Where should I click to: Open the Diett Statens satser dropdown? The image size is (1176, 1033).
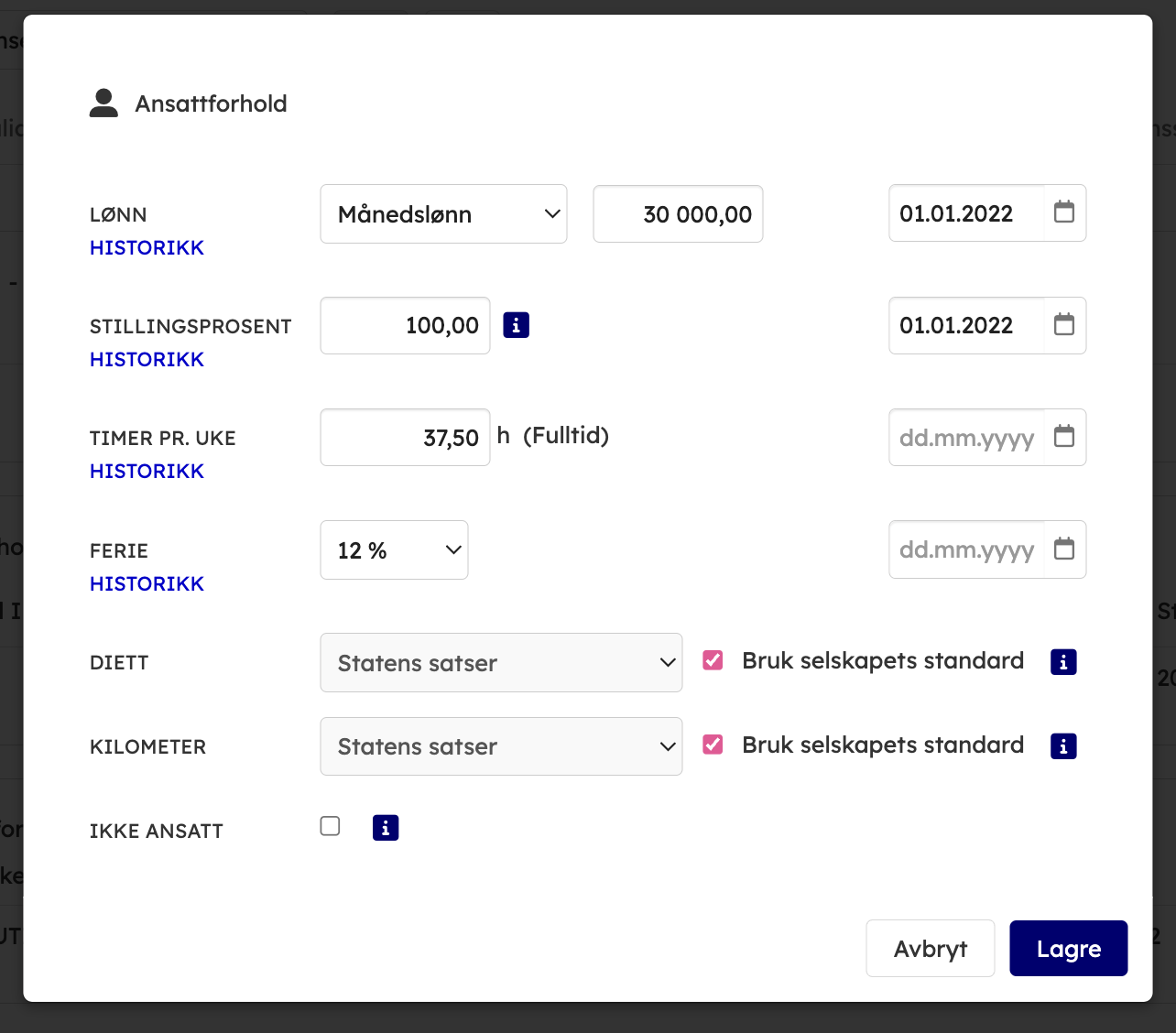[501, 663]
